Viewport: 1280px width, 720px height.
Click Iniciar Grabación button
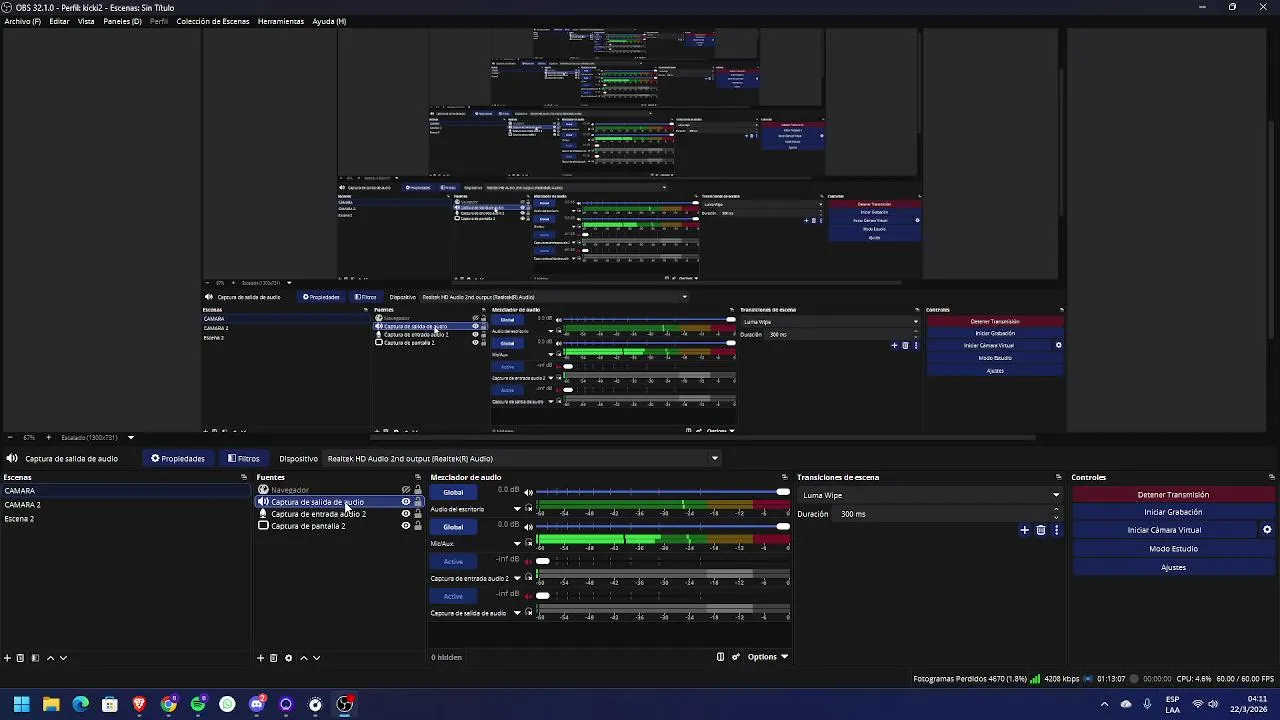[1173, 512]
